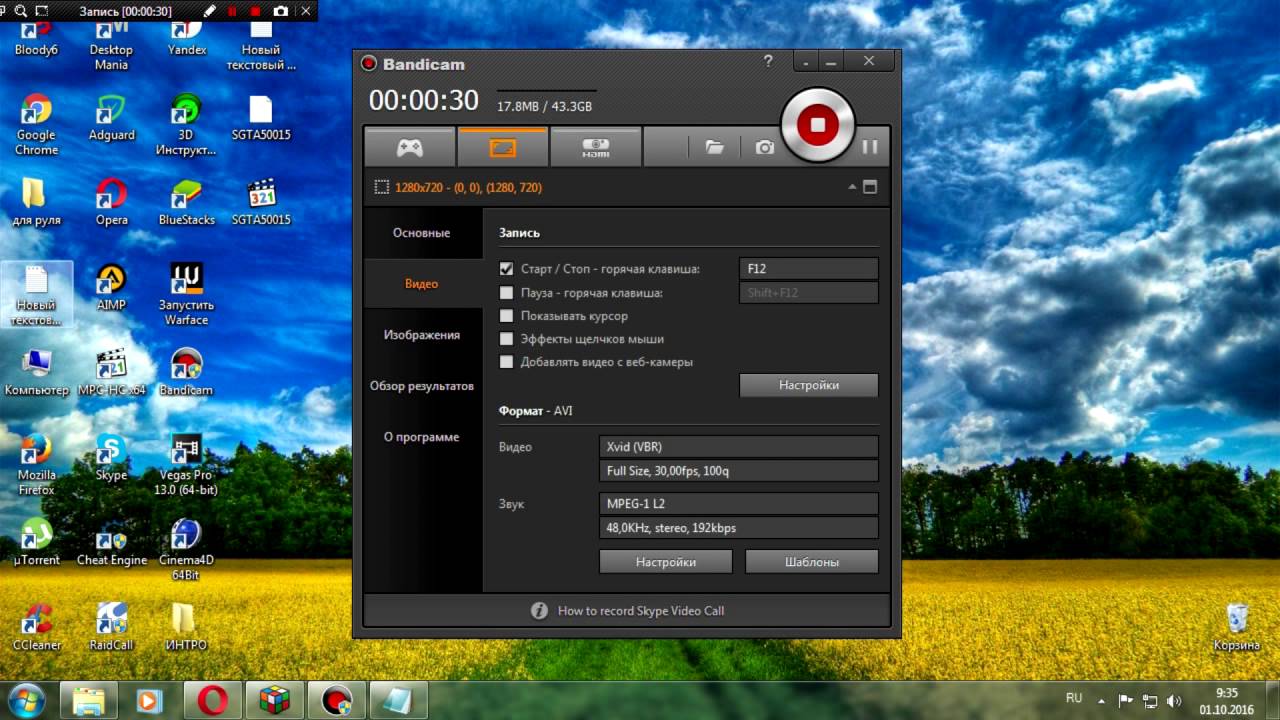Viewport: 1280px width, 720px height.
Task: Open the volume speaker tray icon
Action: pyautogui.click(x=1174, y=701)
